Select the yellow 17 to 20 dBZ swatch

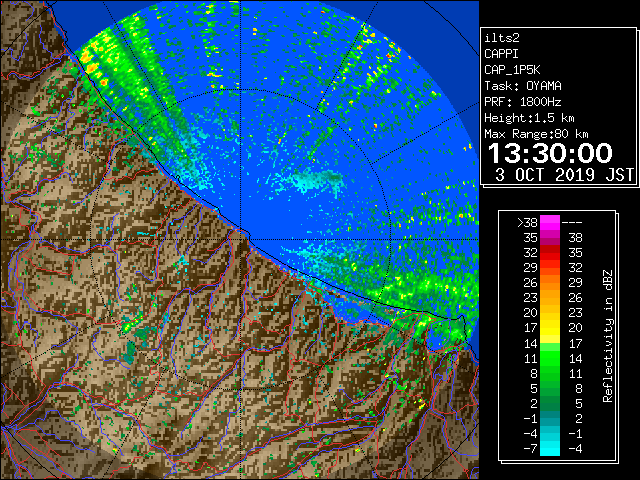tap(550, 328)
